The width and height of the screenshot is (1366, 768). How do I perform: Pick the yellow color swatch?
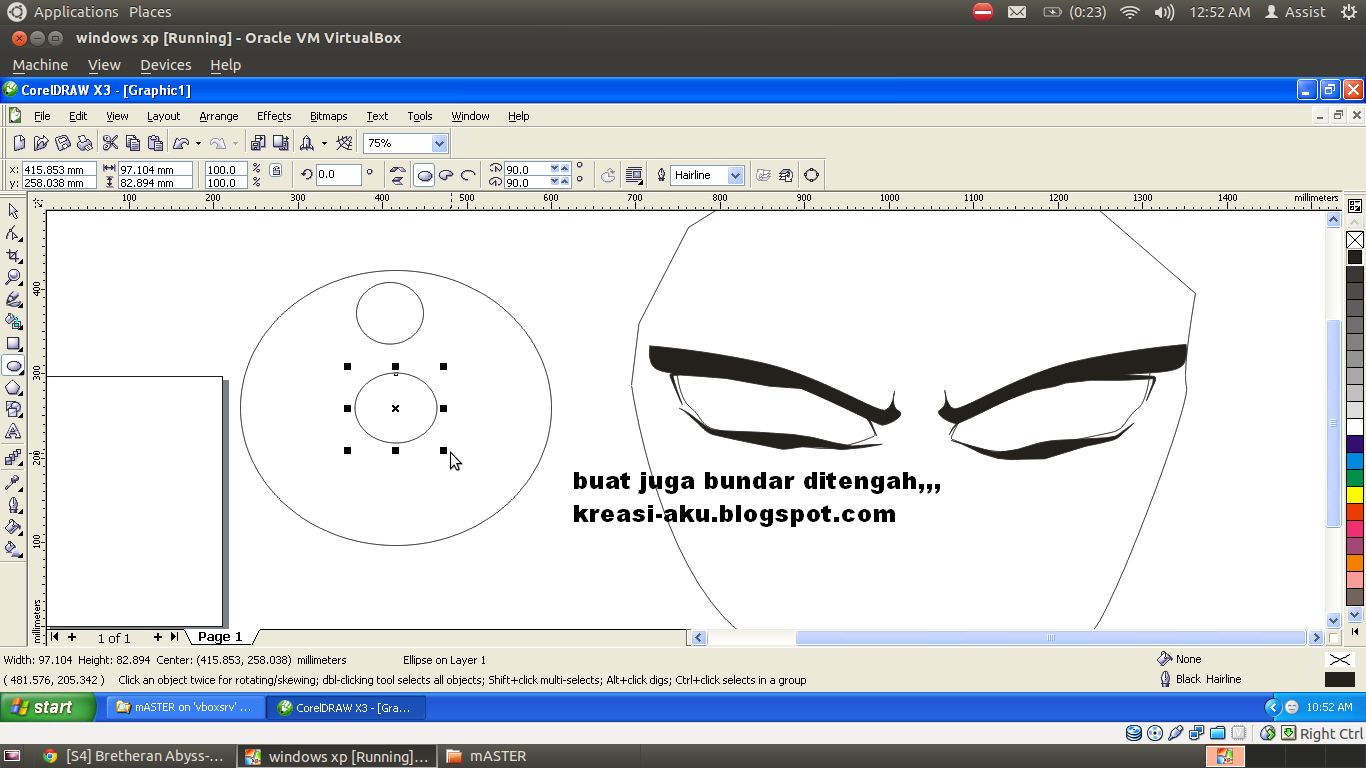(x=1355, y=494)
